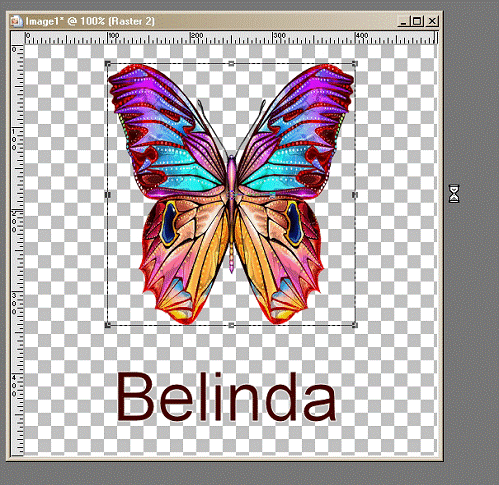Click the butterfly's blue eyespot on left wing

point(169,223)
